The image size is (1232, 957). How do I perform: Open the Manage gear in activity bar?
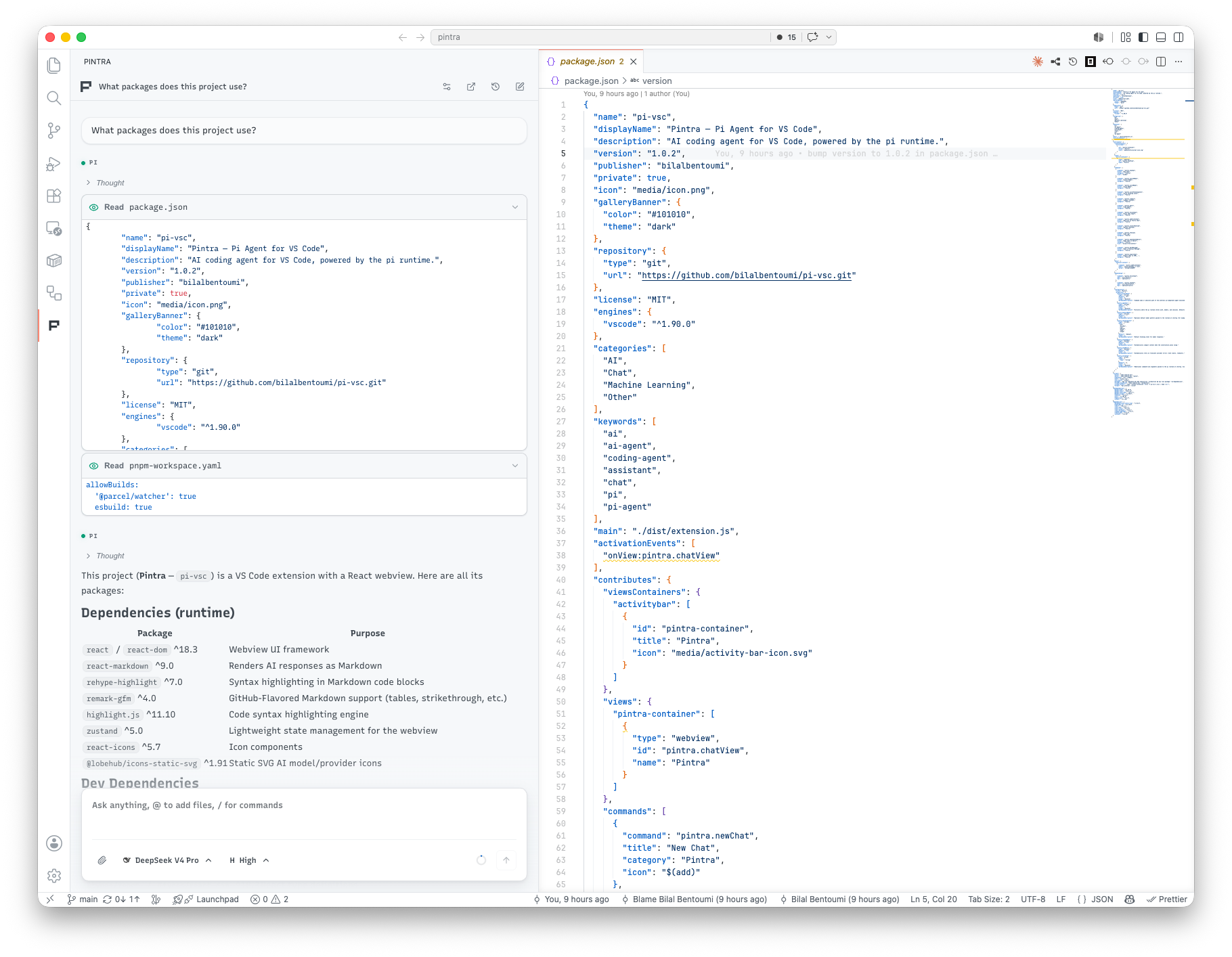click(x=54, y=876)
